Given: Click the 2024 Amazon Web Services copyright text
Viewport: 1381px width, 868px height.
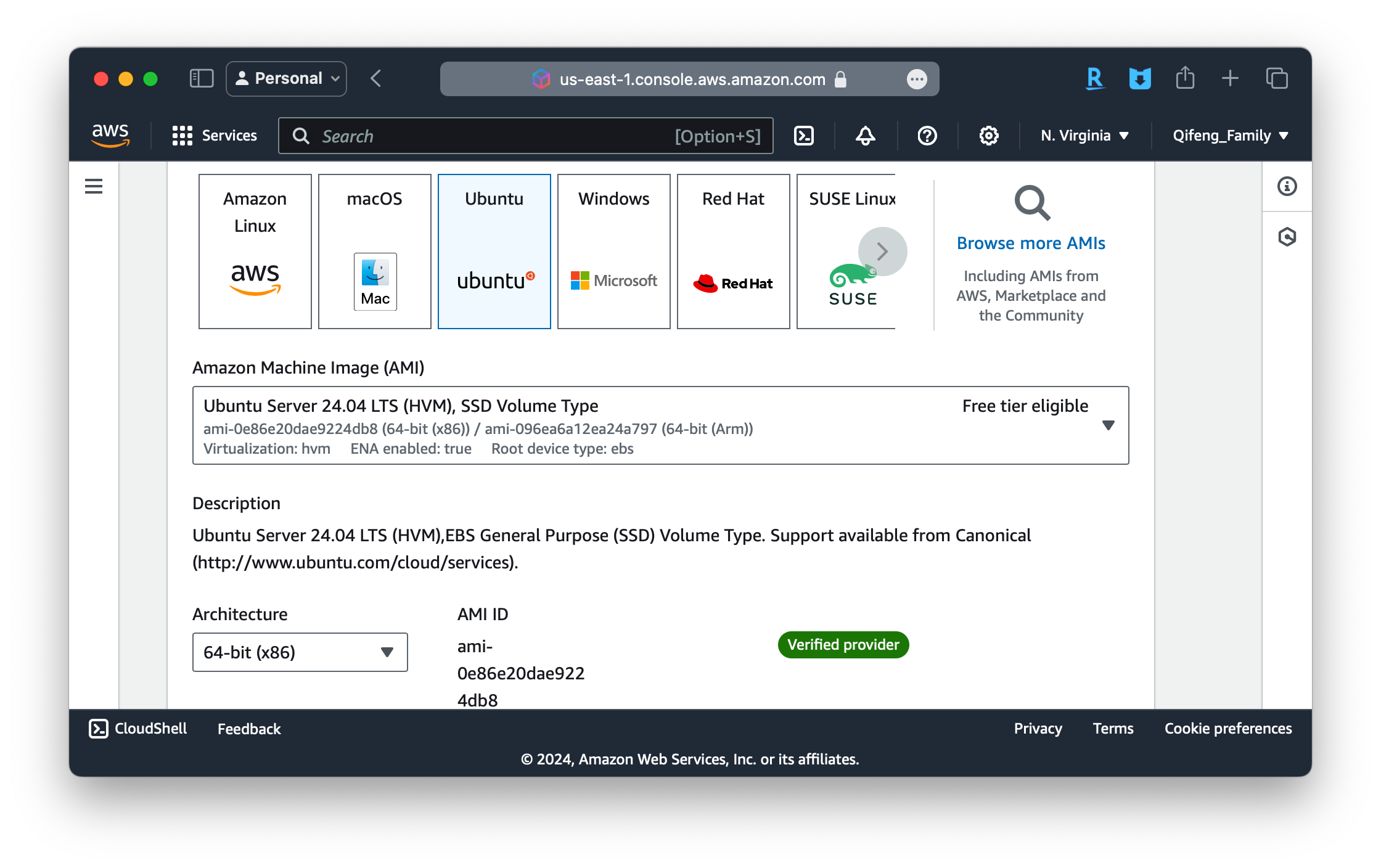Looking at the screenshot, I should pos(690,759).
